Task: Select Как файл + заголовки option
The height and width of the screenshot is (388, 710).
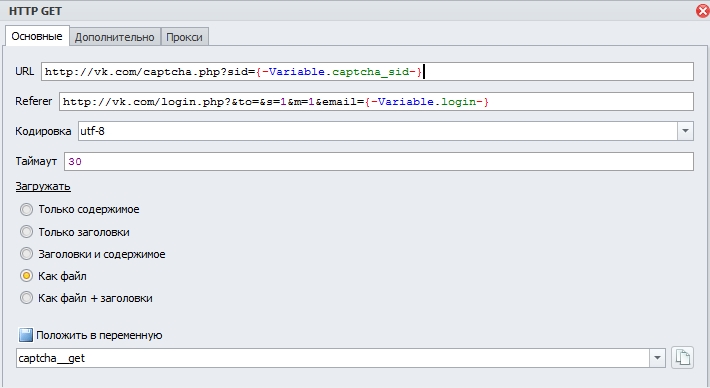Action: (x=26, y=298)
